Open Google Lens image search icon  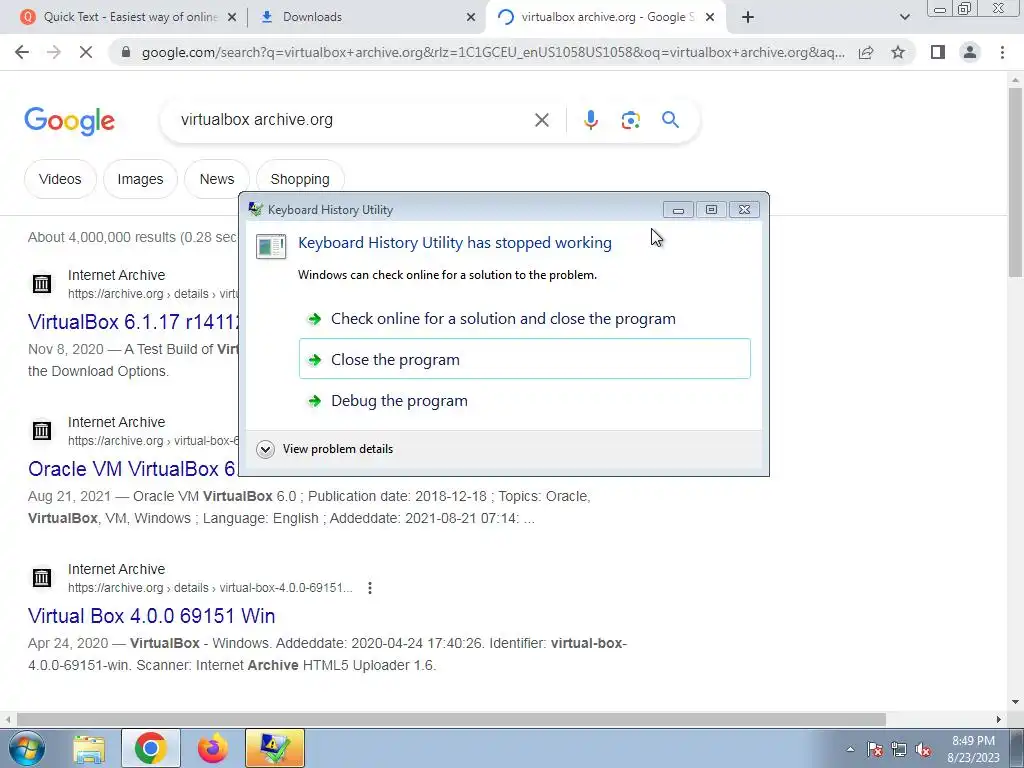click(x=630, y=120)
